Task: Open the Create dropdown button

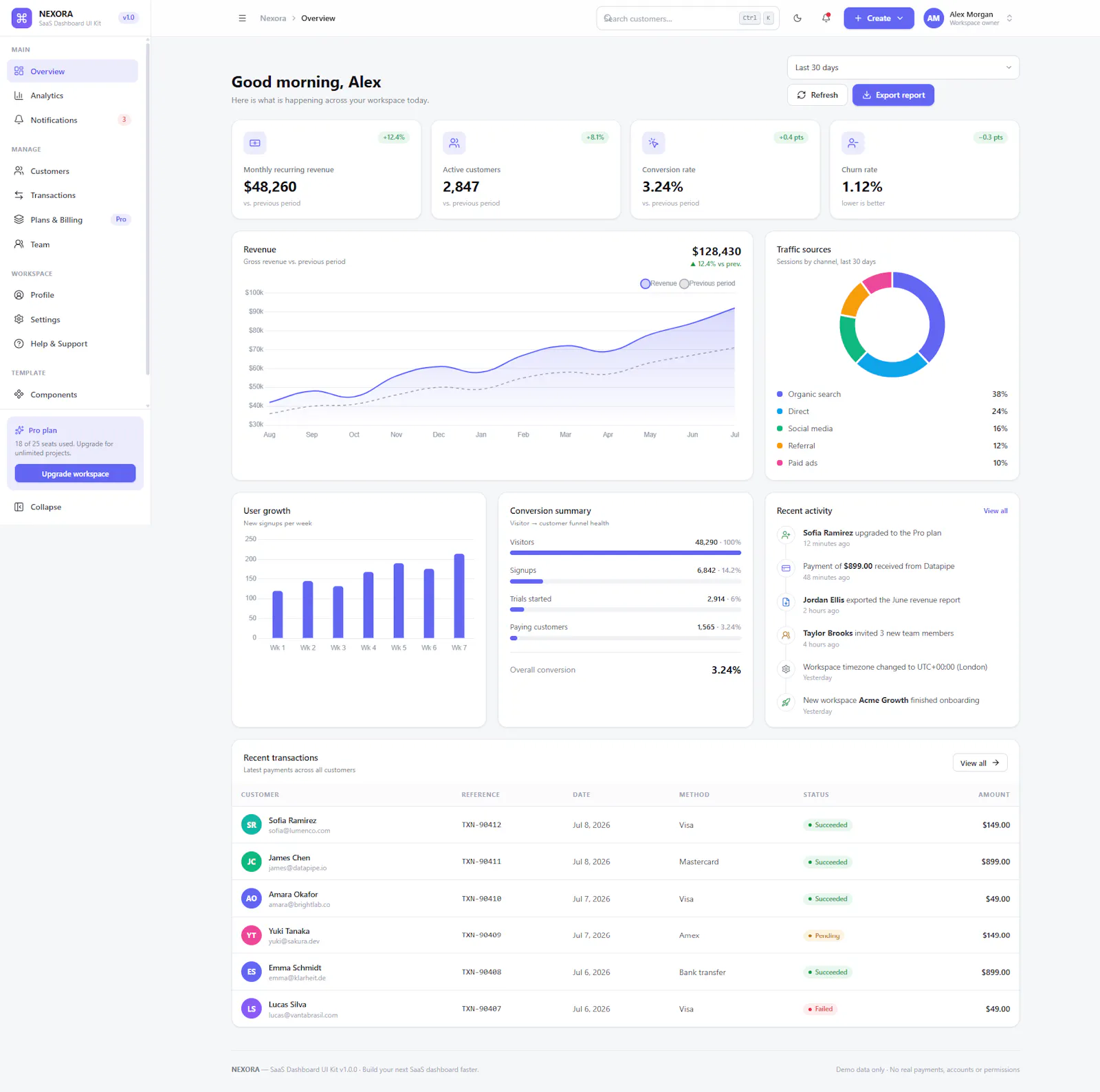Action: (879, 19)
